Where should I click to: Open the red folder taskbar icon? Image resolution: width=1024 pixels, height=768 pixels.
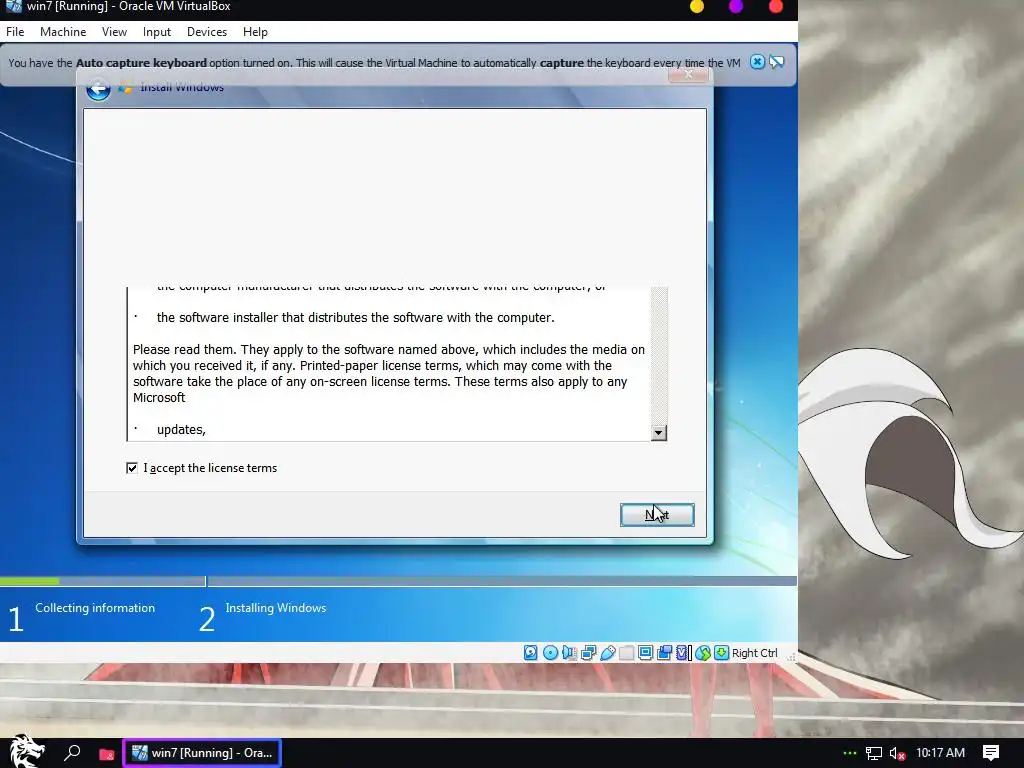(x=106, y=754)
